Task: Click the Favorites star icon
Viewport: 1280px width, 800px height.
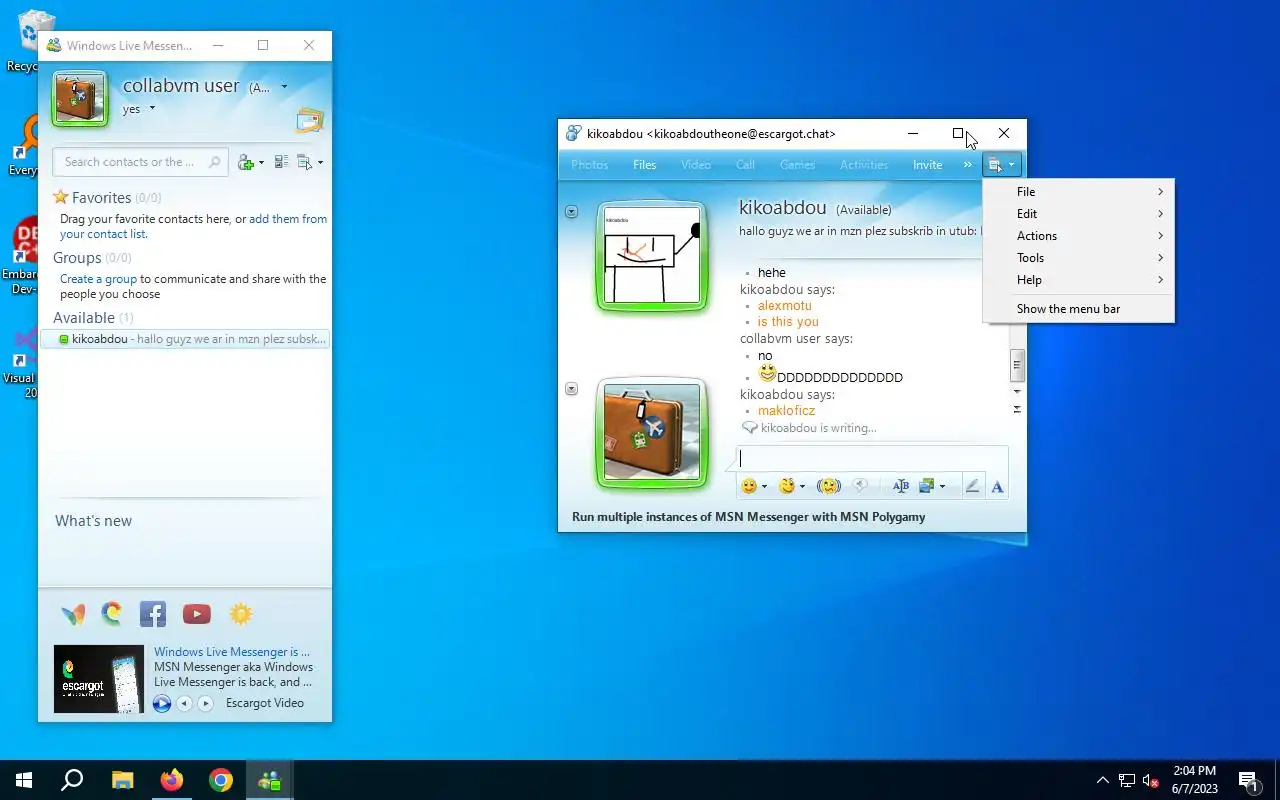Action: [x=61, y=197]
